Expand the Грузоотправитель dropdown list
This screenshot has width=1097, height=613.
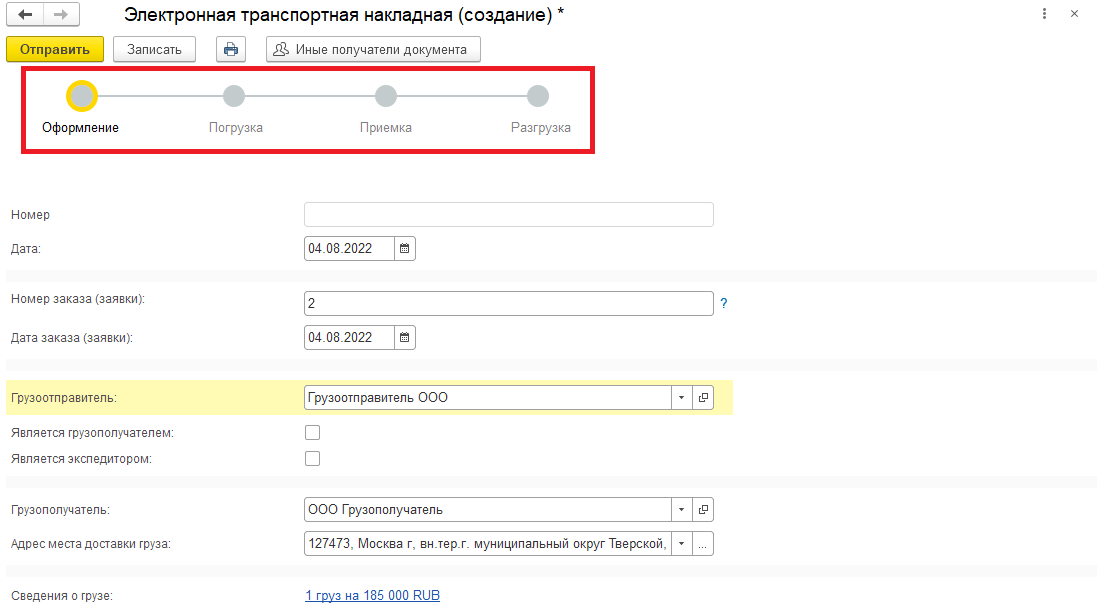pos(680,398)
